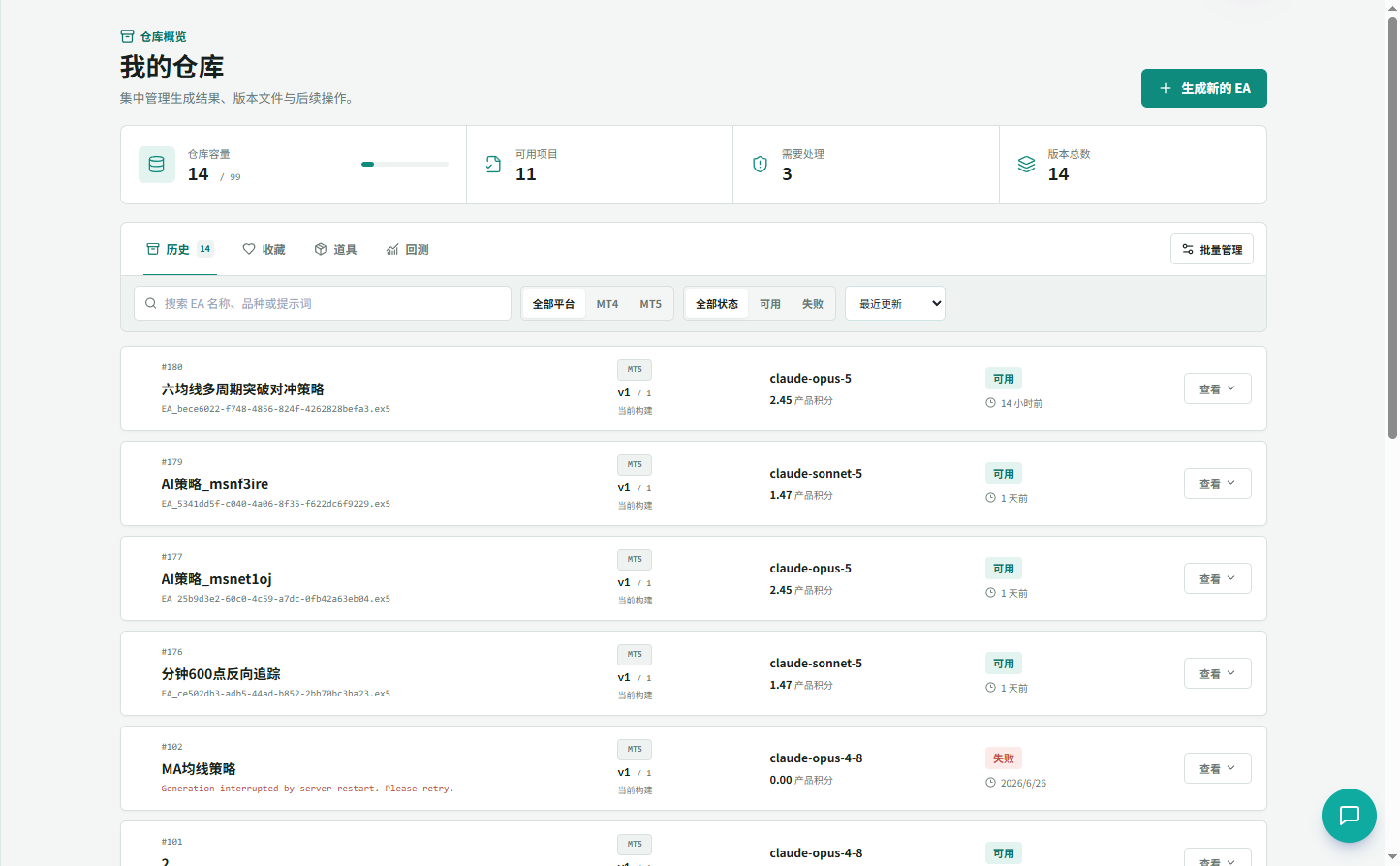Open 批量管理 batch management
The image size is (1400, 866).
click(1212, 249)
